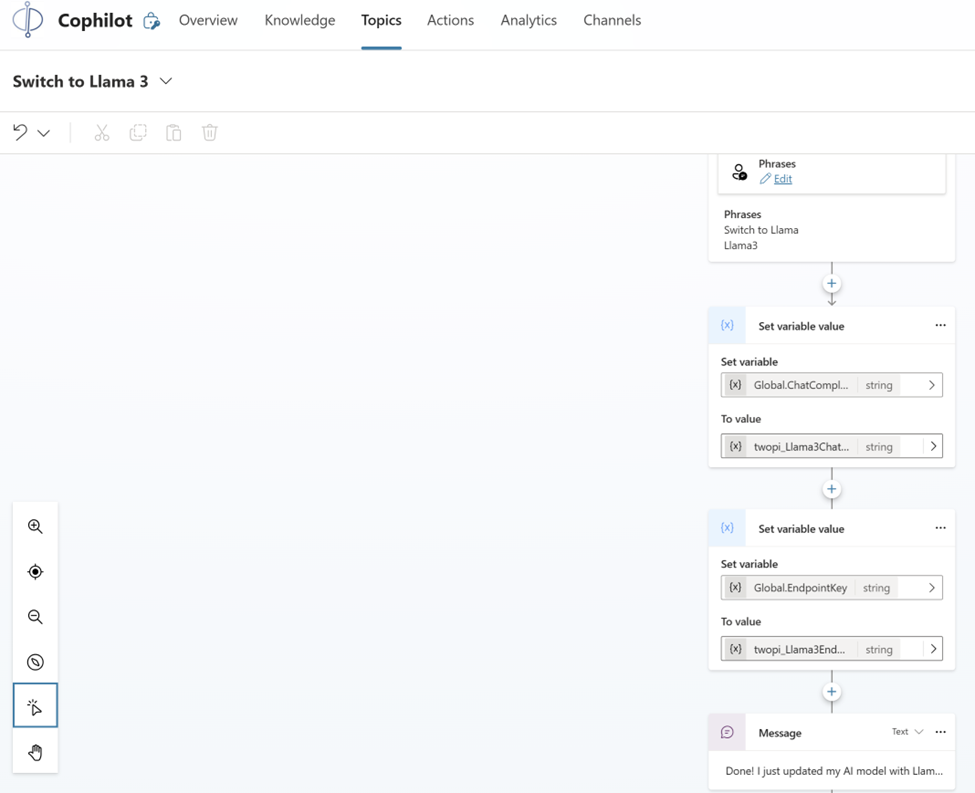Activate the selection pointer tool
975x793 pixels.
click(x=35, y=707)
